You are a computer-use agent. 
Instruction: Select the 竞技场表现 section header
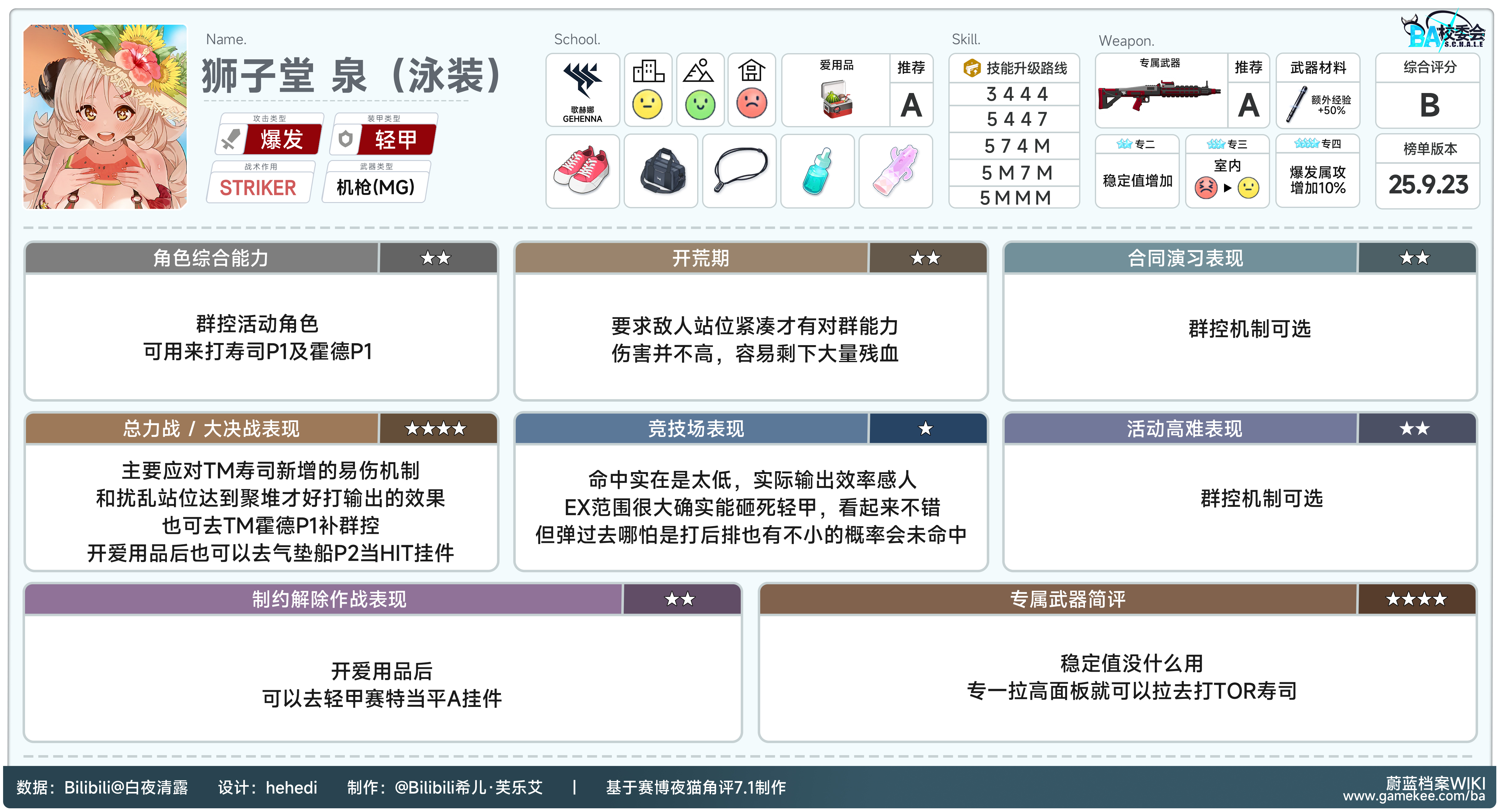pyautogui.click(x=696, y=429)
